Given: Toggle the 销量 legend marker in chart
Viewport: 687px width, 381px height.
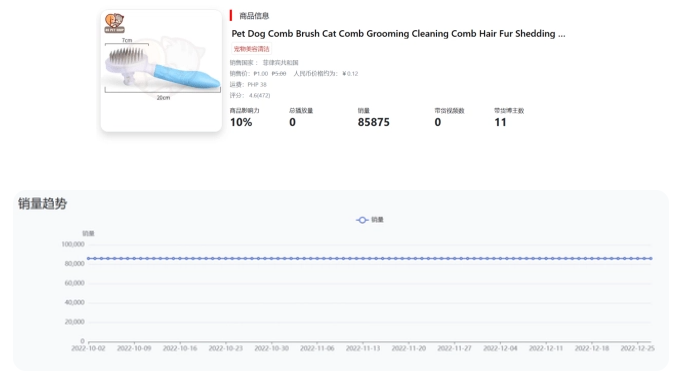Looking at the screenshot, I should click(362, 220).
